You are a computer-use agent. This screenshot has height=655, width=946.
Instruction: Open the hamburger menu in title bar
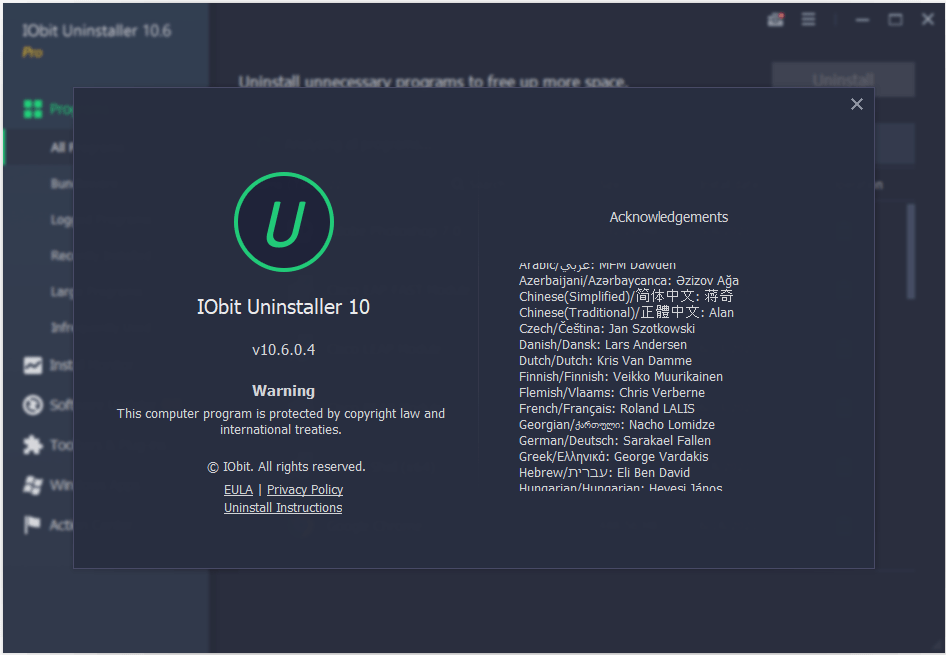pyautogui.click(x=808, y=20)
